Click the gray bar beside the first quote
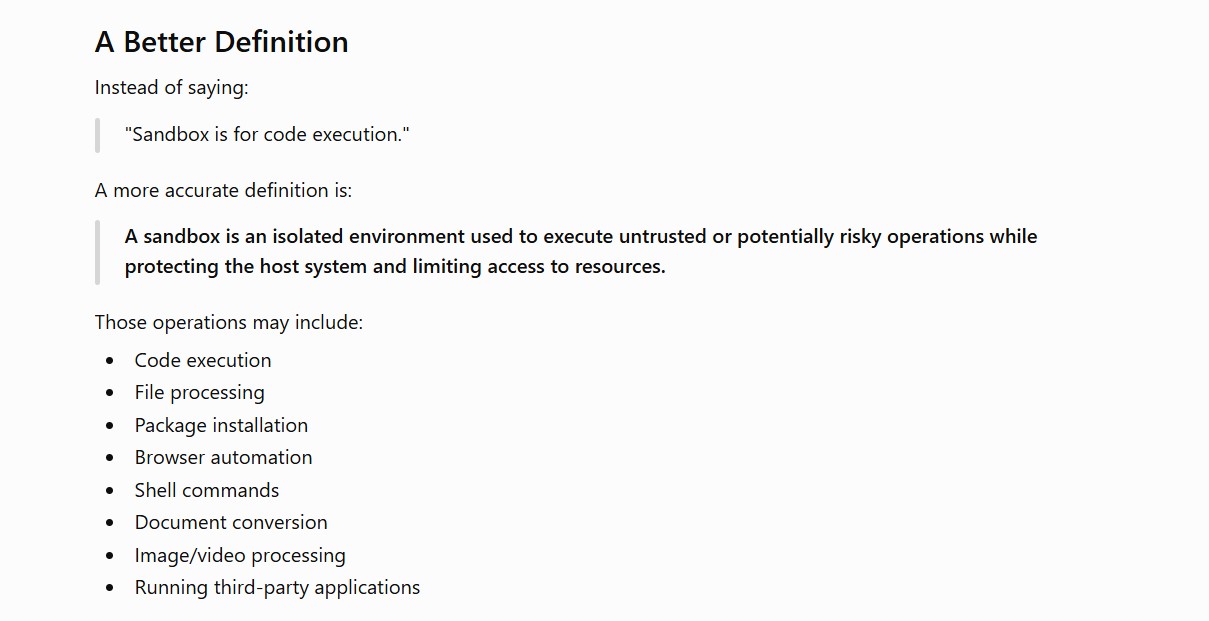 tap(97, 135)
